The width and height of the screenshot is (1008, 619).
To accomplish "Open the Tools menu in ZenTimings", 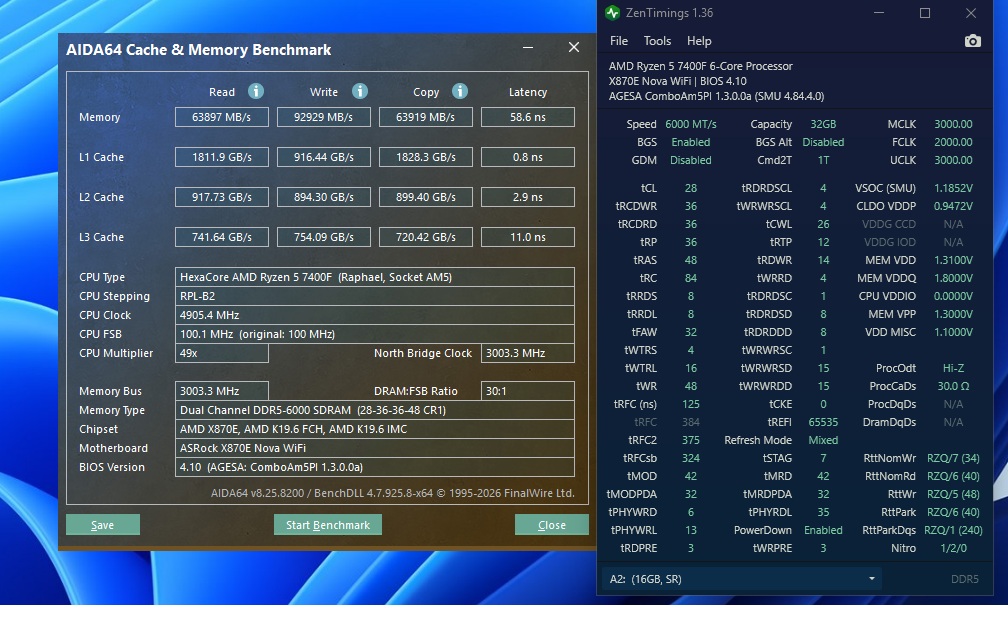I will [x=657, y=41].
